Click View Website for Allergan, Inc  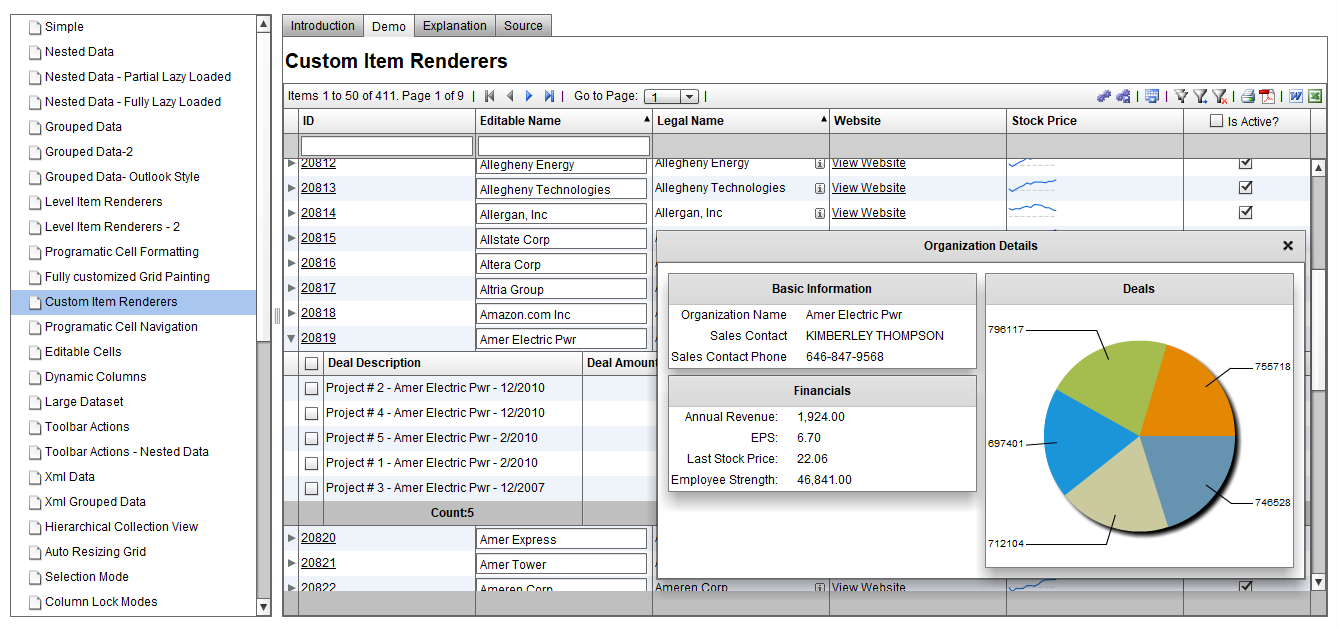(868, 213)
